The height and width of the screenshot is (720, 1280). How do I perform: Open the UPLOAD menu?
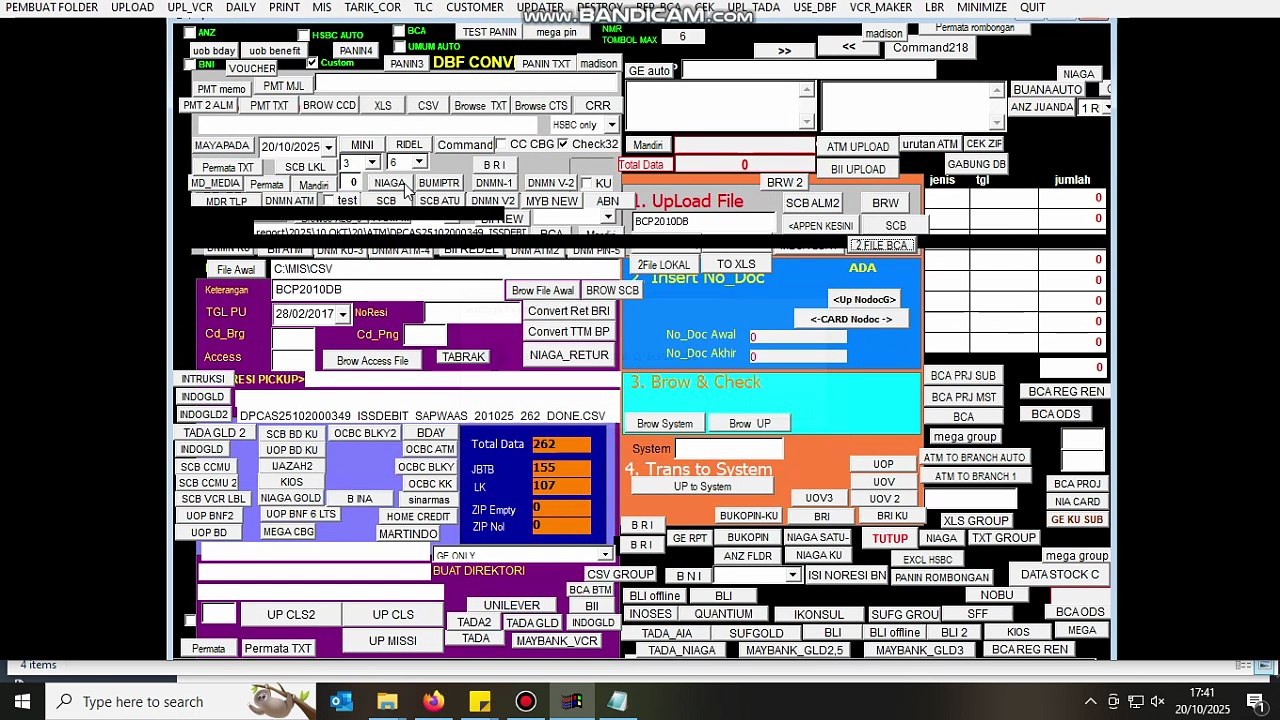tap(132, 7)
